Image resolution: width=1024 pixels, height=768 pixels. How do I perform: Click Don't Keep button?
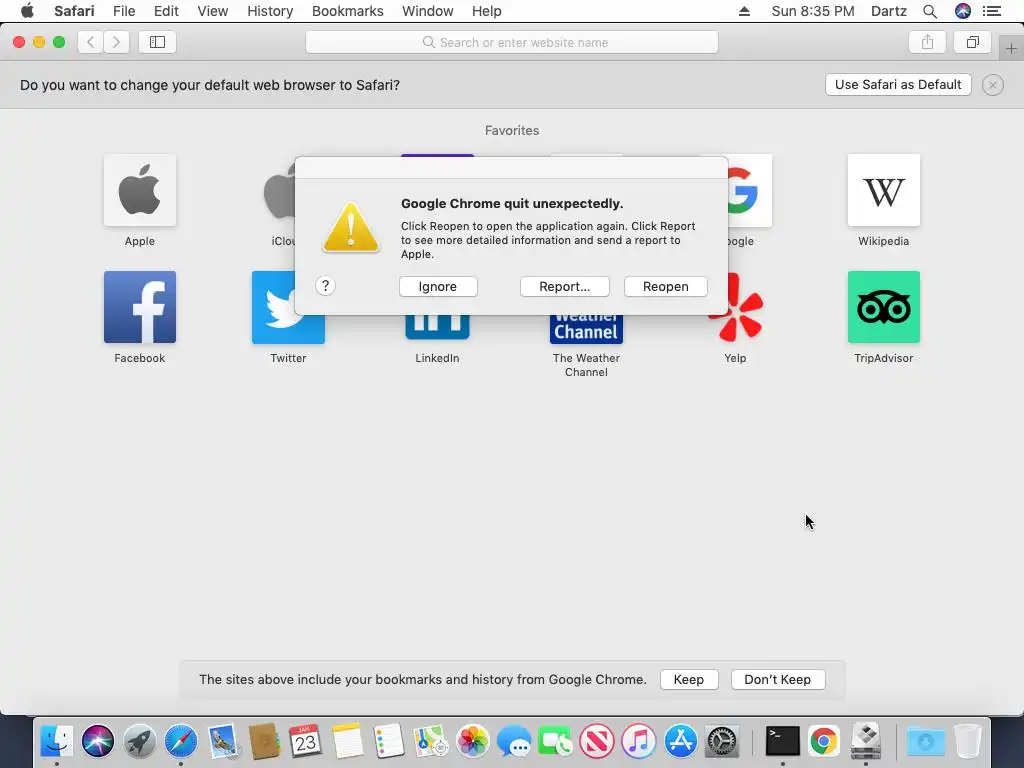778,679
